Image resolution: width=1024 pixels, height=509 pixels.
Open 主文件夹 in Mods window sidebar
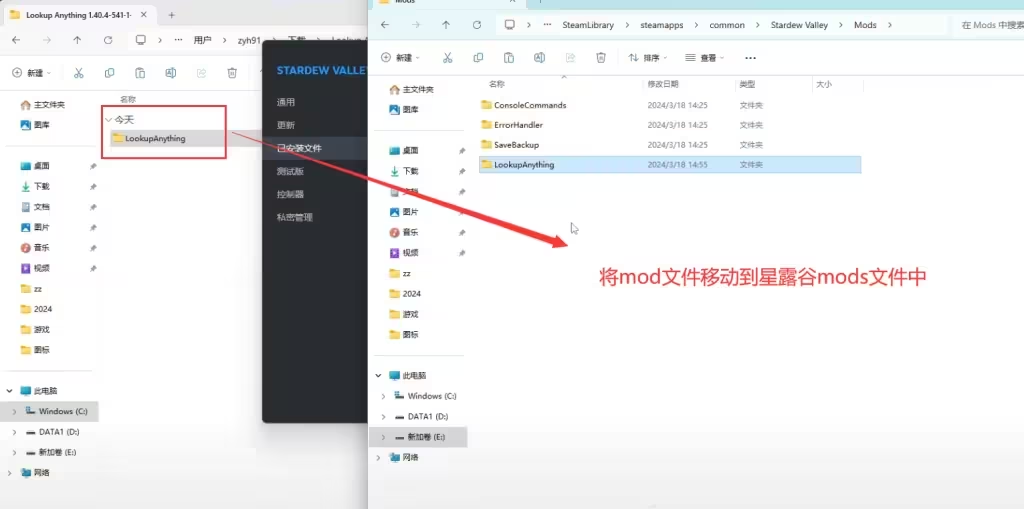tap(411, 90)
